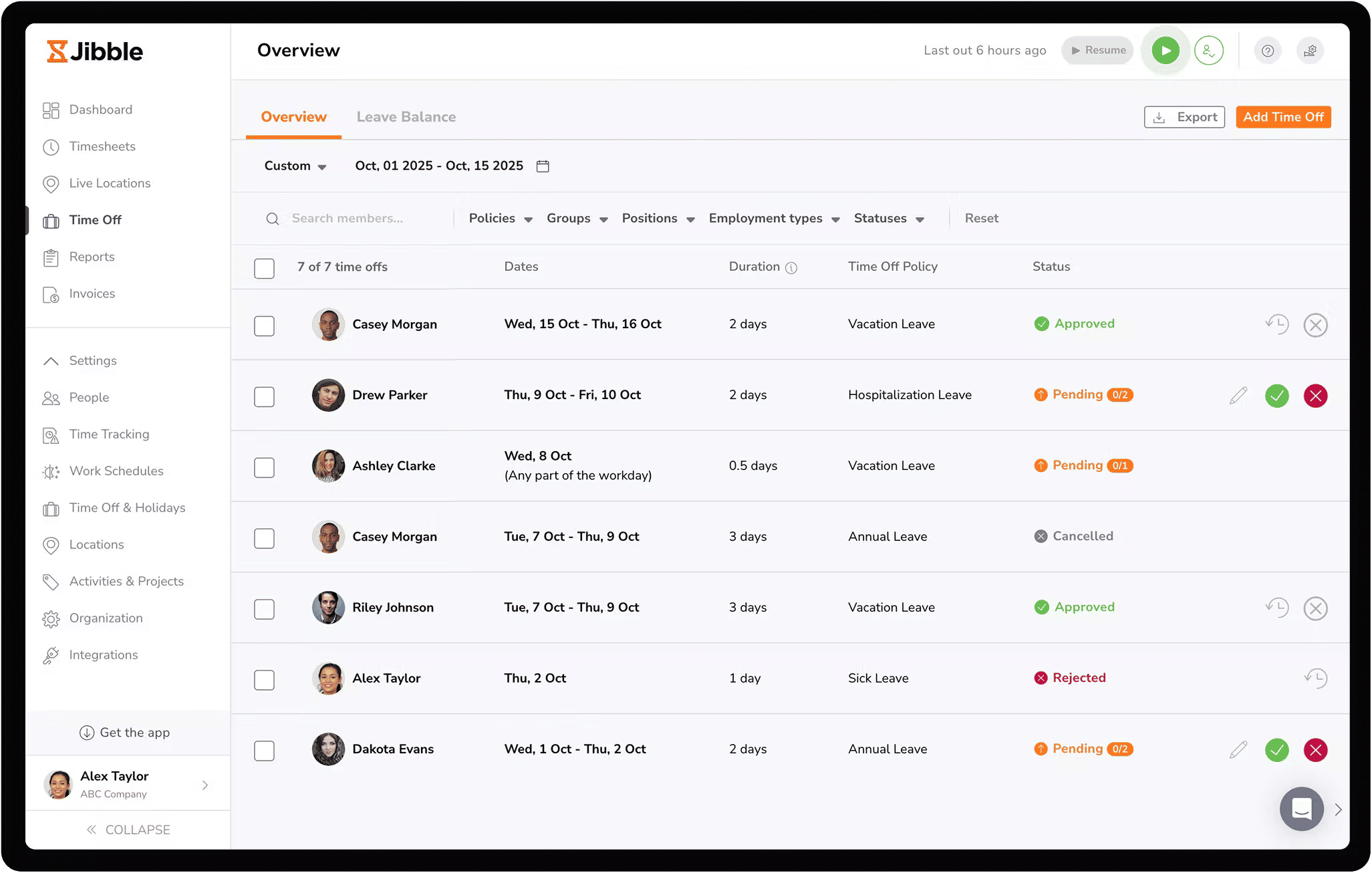1372x873 pixels.
Task: Select the checkbox for Ashley Clarke's row
Action: (x=264, y=467)
